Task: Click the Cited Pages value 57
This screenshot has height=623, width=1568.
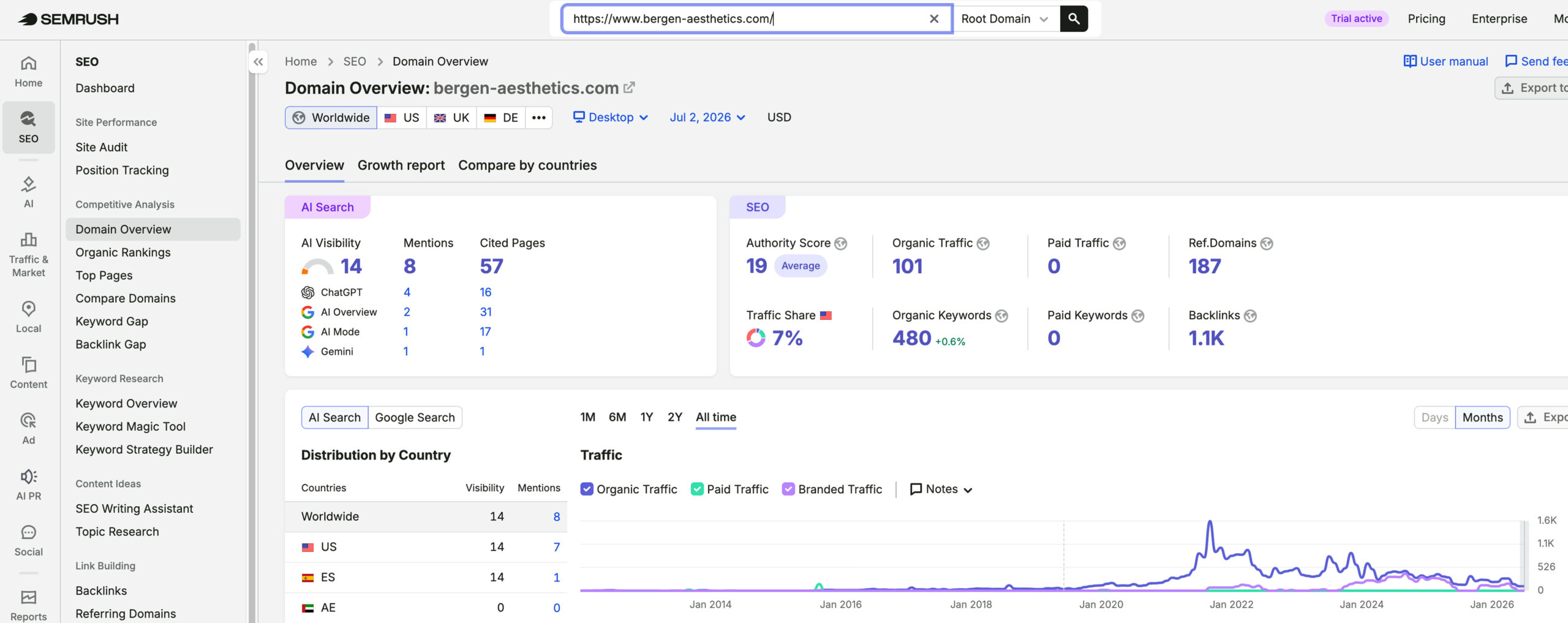Action: 491,266
